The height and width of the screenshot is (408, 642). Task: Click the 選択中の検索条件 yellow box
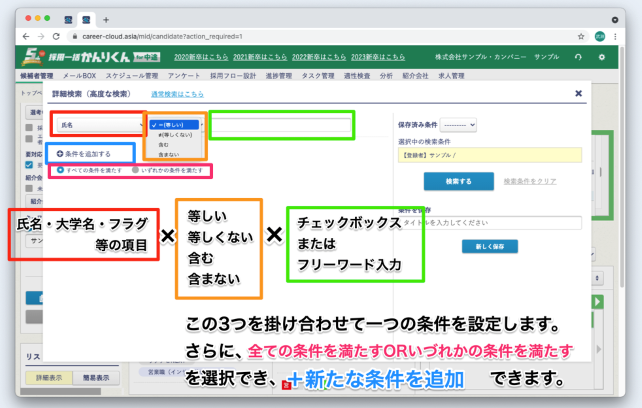tap(490, 155)
